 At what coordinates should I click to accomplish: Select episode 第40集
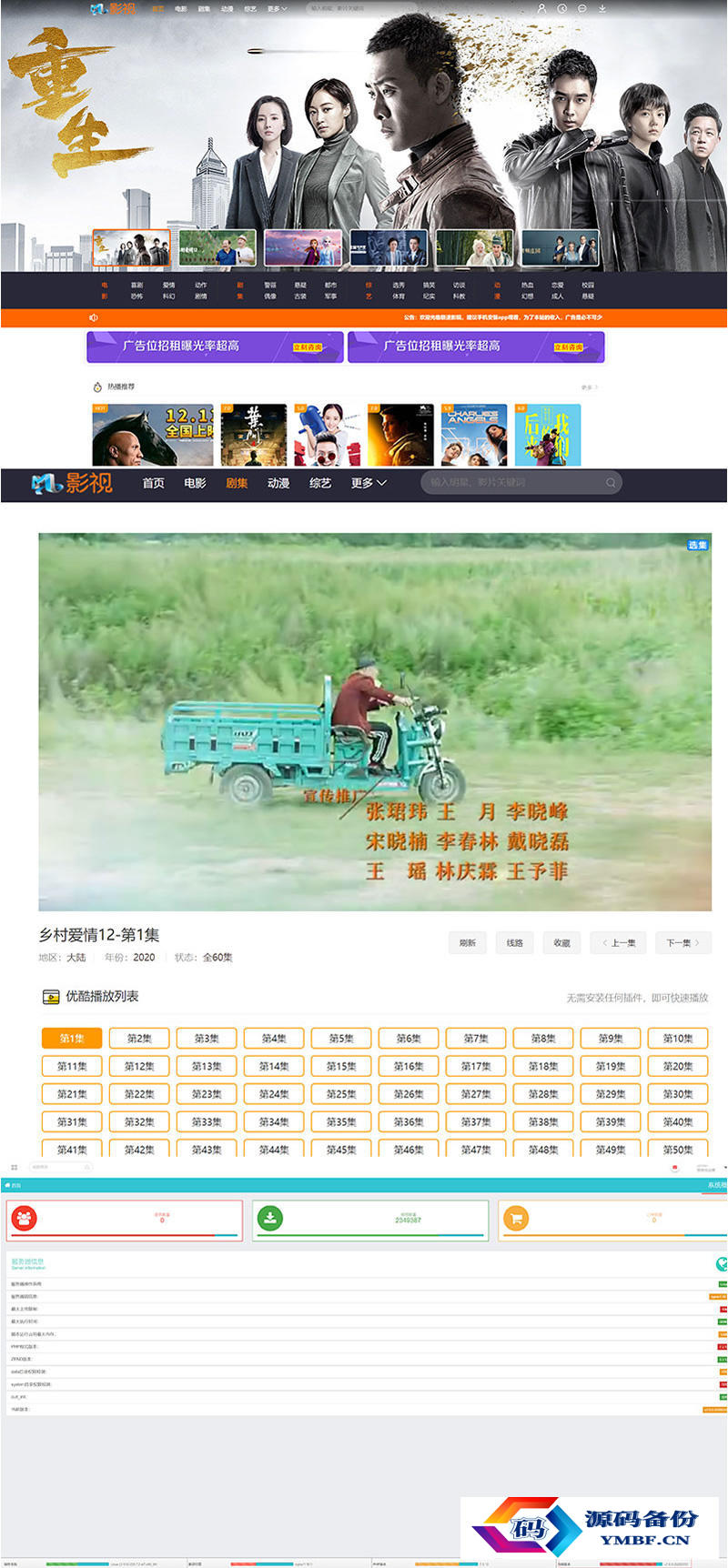coord(678,1121)
